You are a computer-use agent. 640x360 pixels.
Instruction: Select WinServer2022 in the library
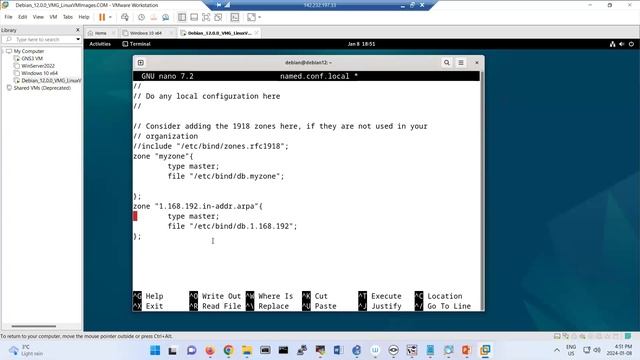pos(38,66)
